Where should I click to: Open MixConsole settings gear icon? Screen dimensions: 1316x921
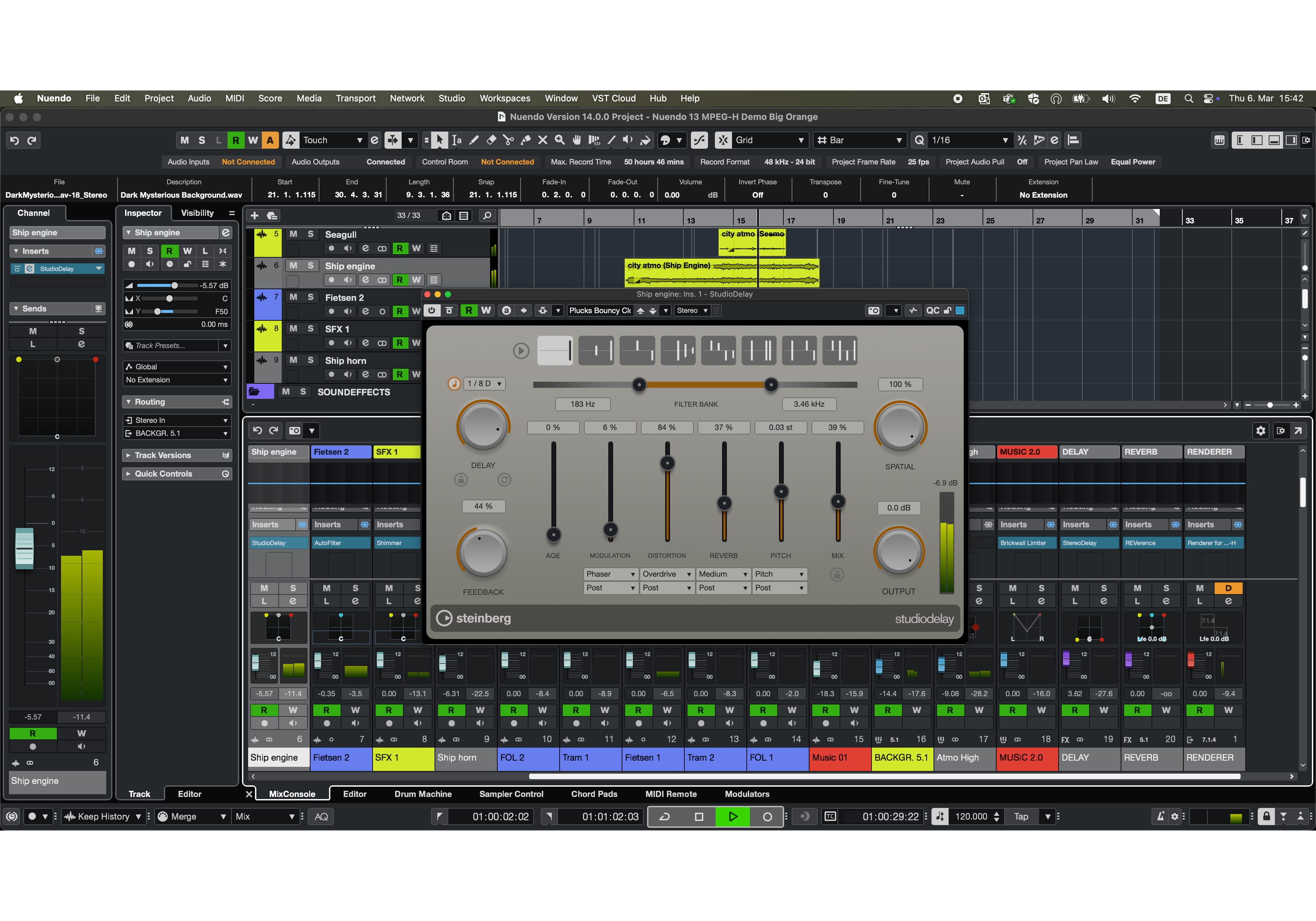click(x=1260, y=430)
